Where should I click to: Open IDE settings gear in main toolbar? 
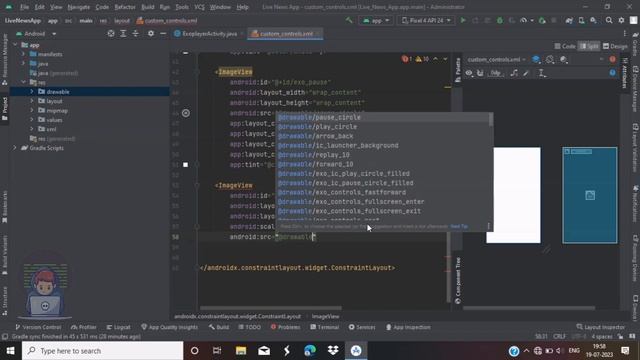pos(621,20)
